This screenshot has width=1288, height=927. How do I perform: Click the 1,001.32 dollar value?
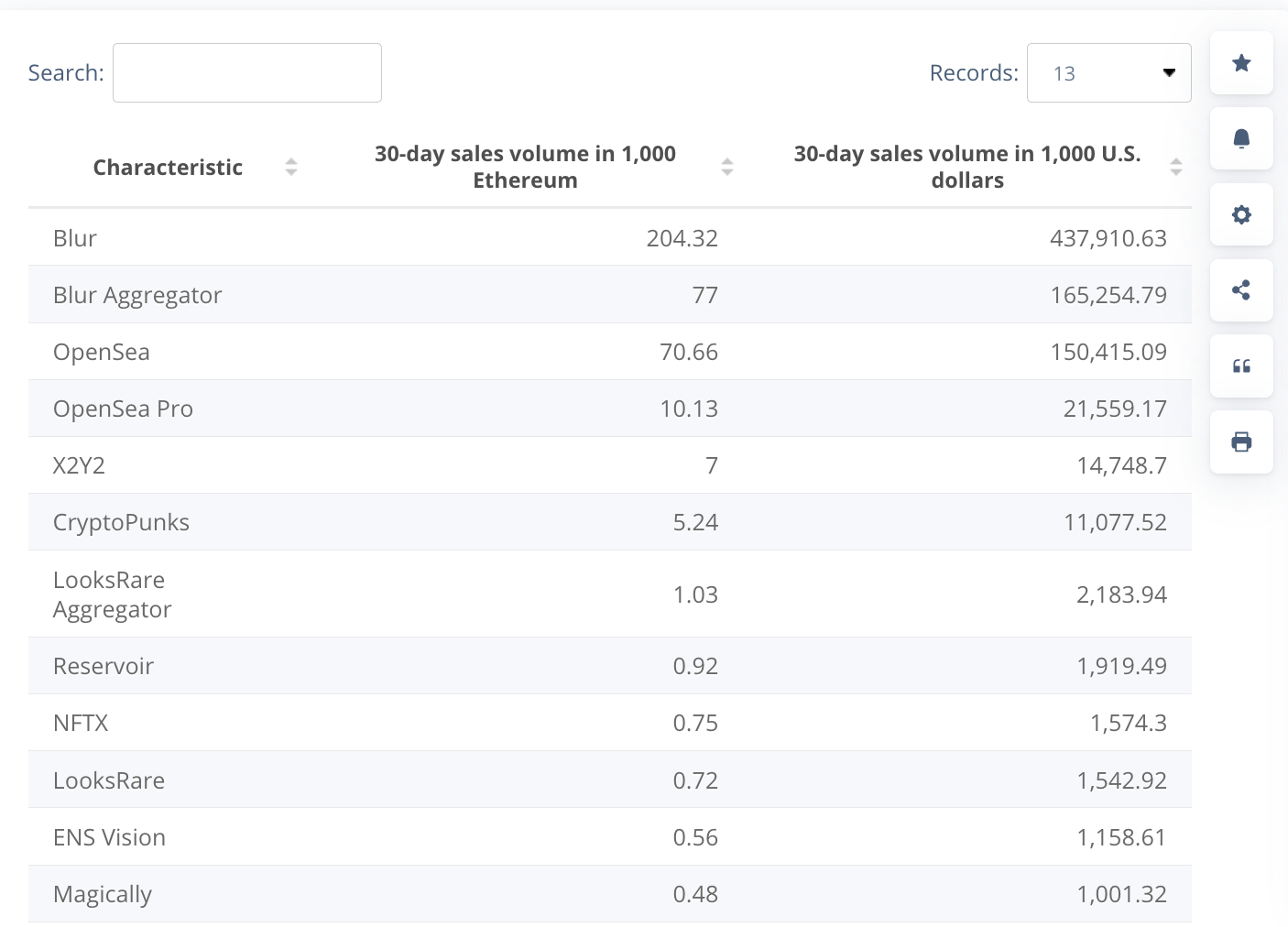click(x=1121, y=894)
